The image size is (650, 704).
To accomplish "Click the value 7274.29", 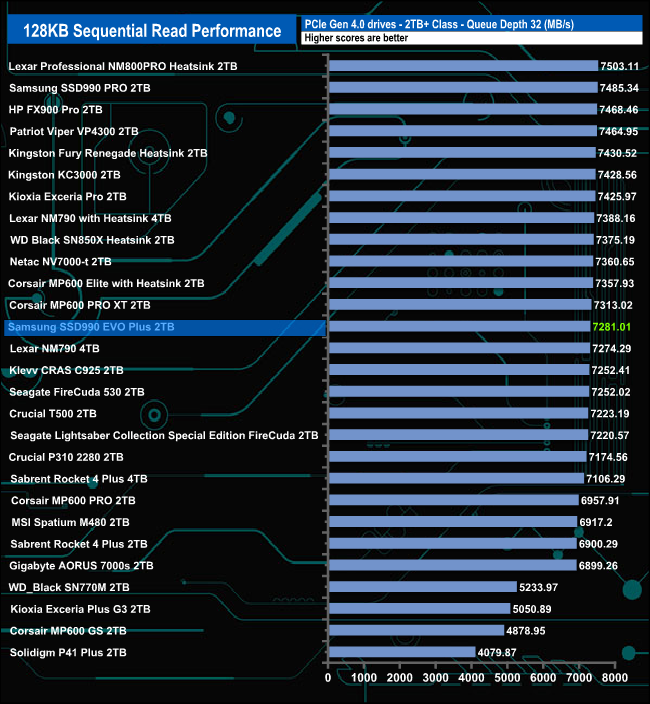I will point(611,348).
